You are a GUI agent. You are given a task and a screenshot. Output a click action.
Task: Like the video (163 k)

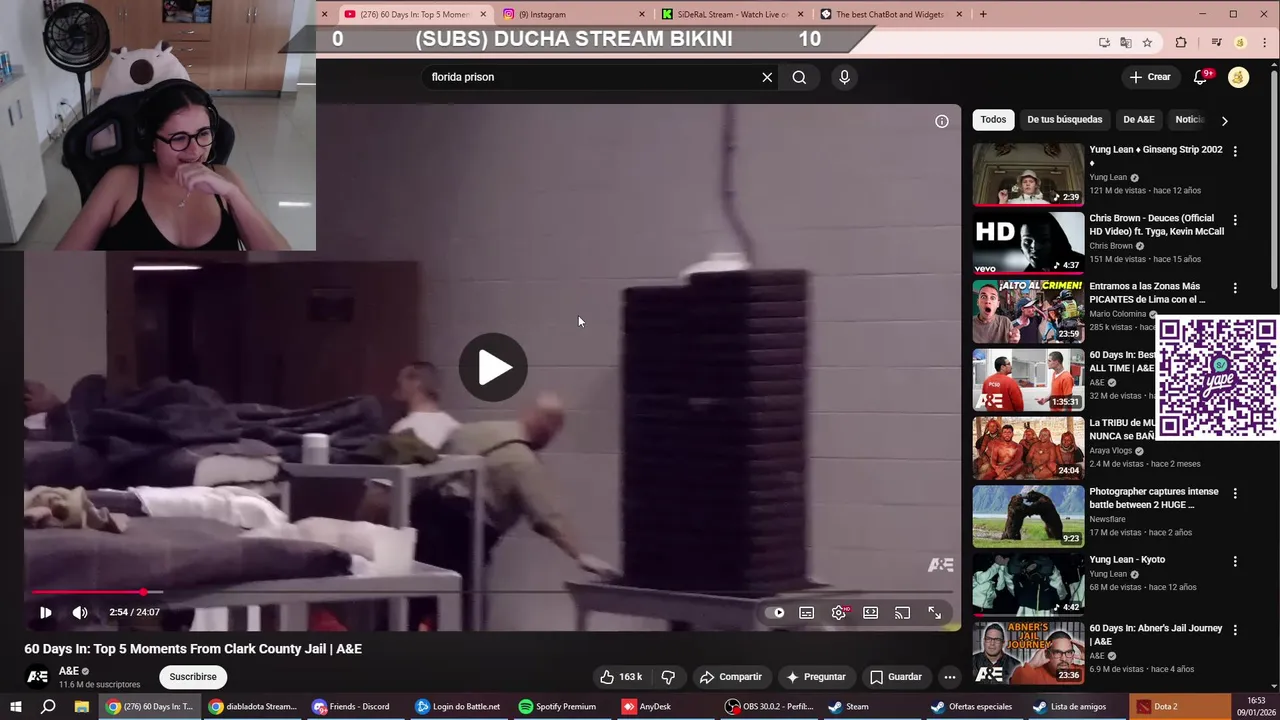(621, 677)
